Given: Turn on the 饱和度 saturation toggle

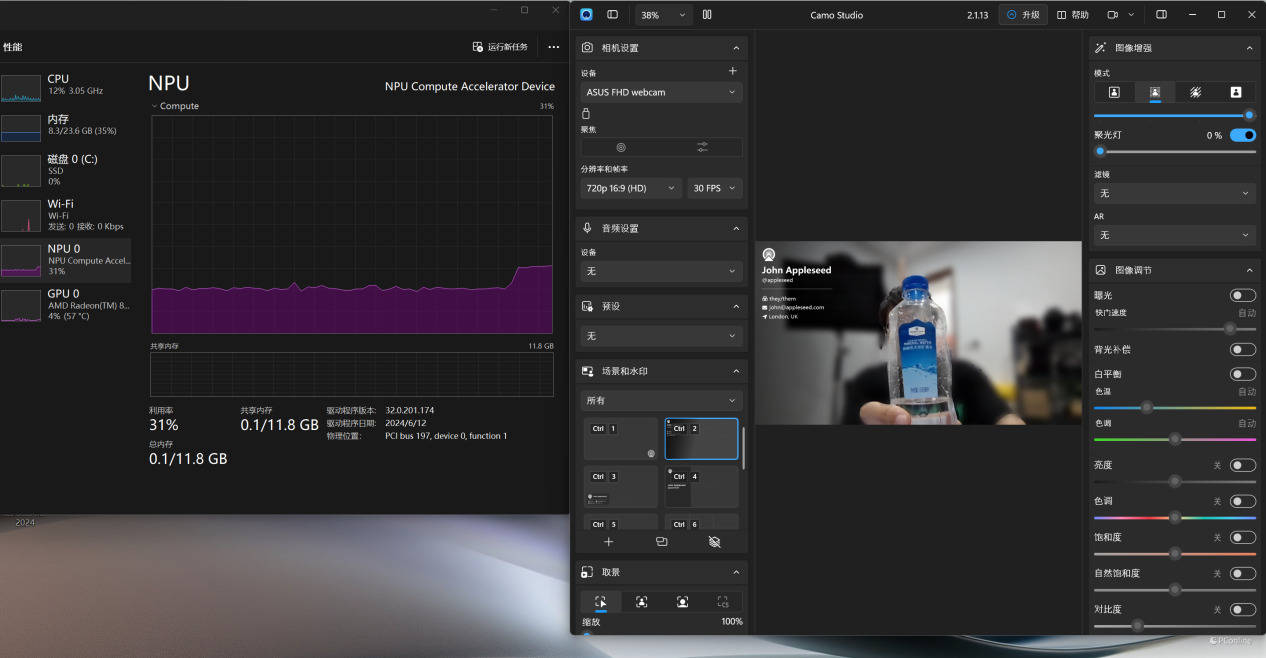Looking at the screenshot, I should tap(1243, 537).
